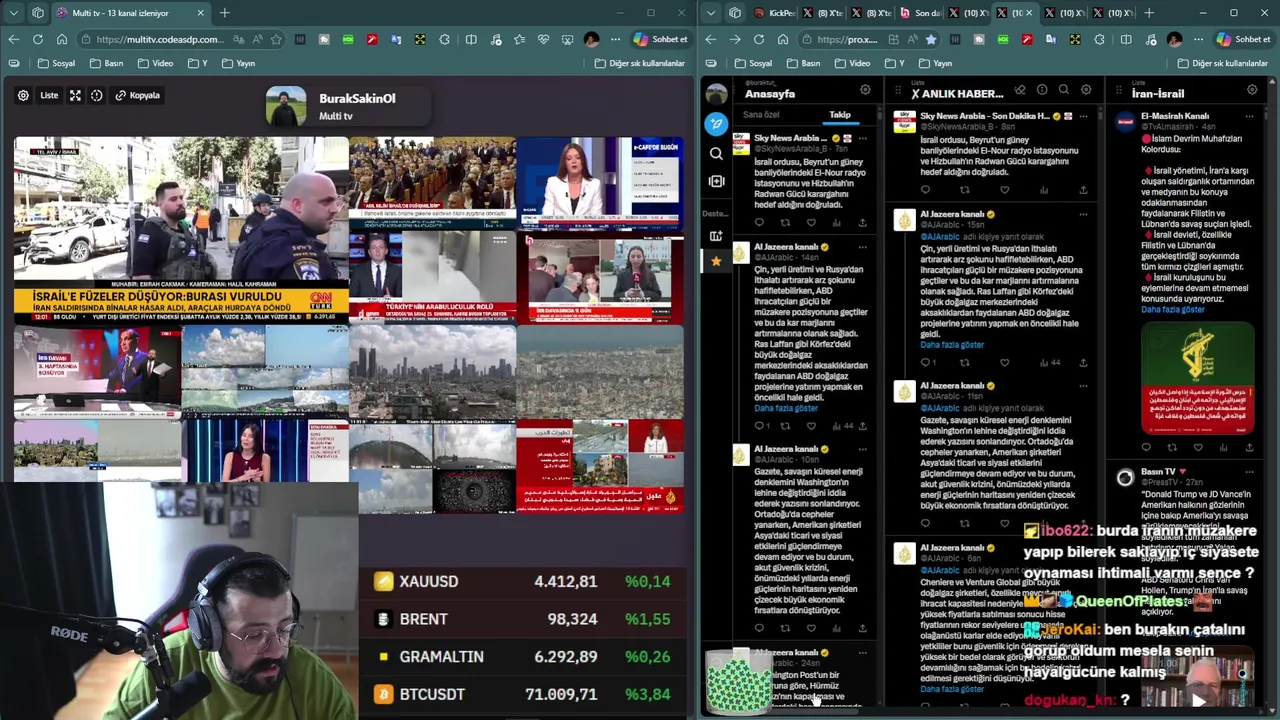1280x720 pixels.
Task: Reload the Multi tv page
Action: click(38, 39)
